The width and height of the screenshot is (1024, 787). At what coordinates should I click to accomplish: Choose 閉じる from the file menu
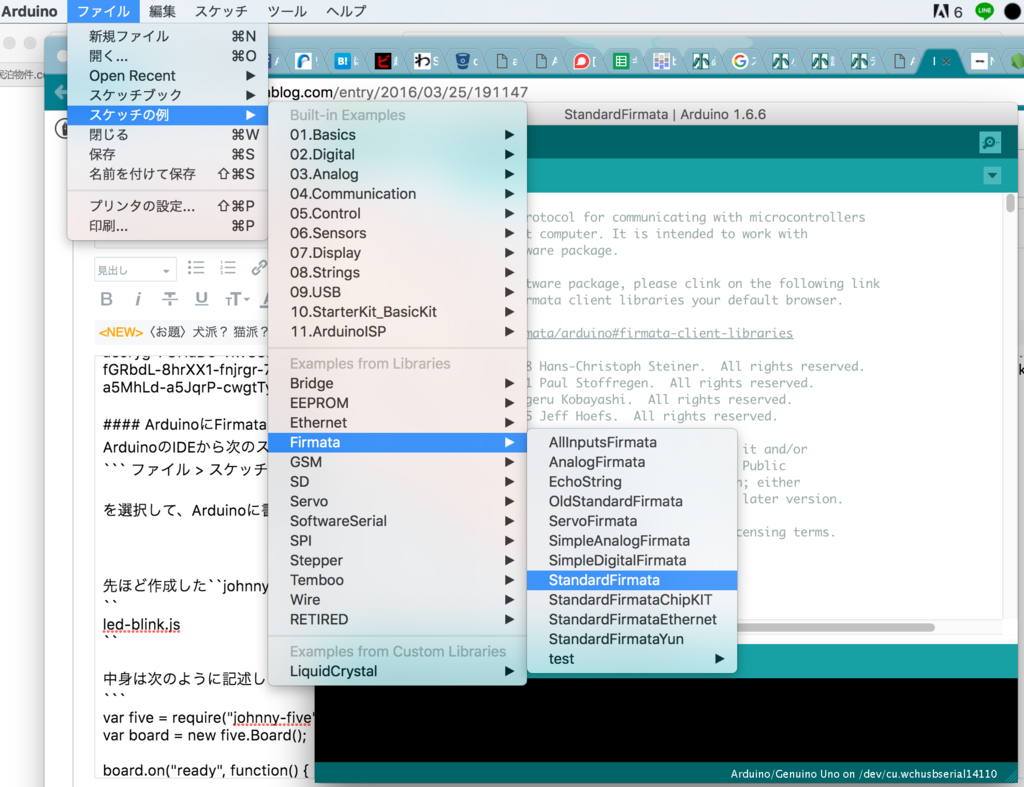click(167, 135)
